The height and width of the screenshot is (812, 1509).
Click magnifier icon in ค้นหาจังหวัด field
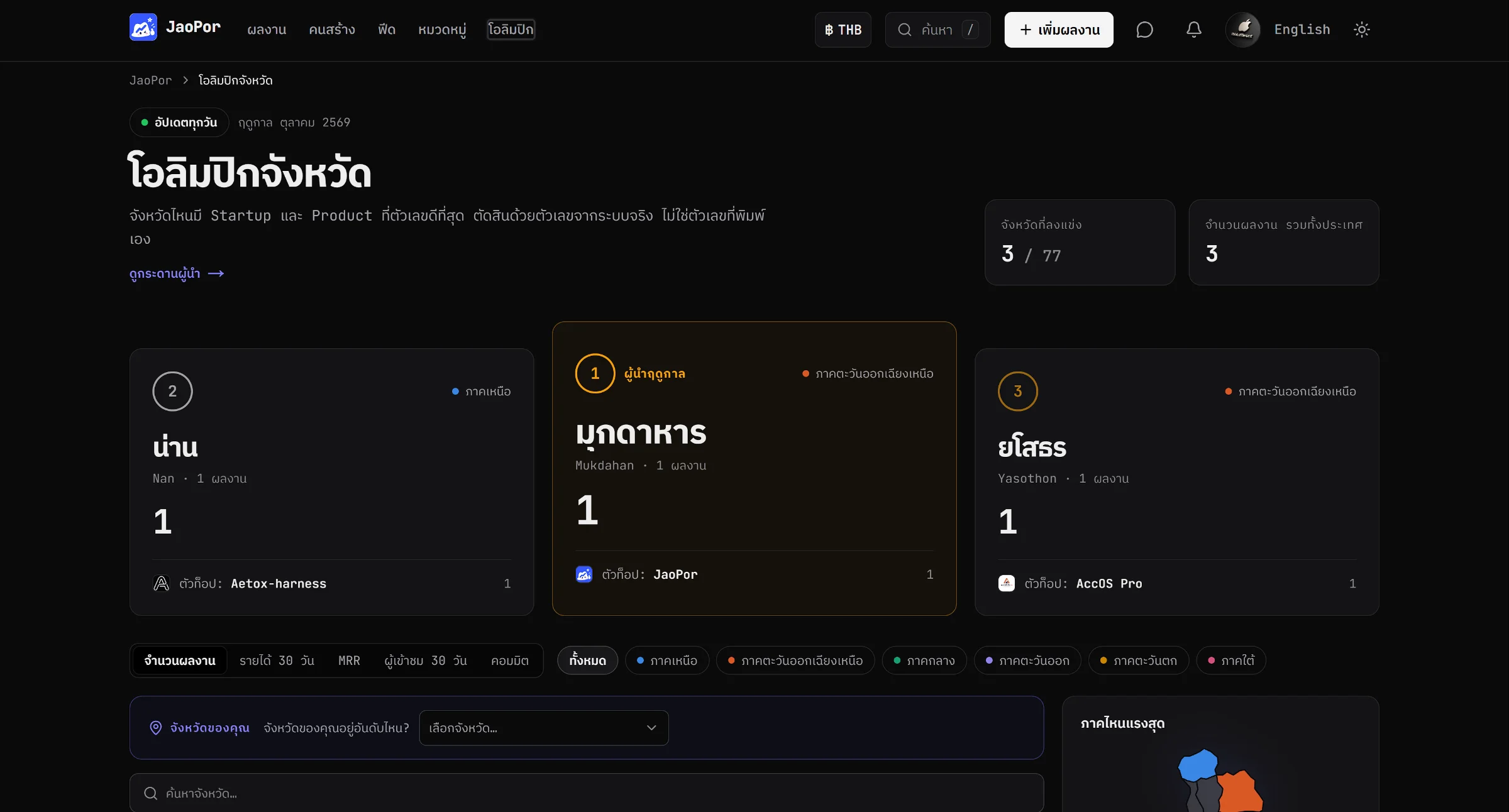coord(151,793)
